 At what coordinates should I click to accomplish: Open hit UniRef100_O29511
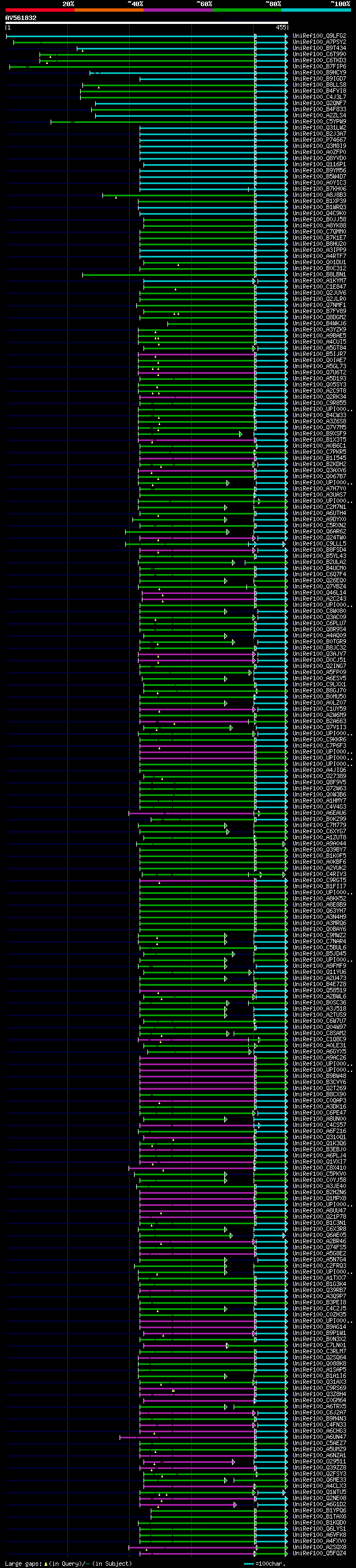[x=319, y=1461]
